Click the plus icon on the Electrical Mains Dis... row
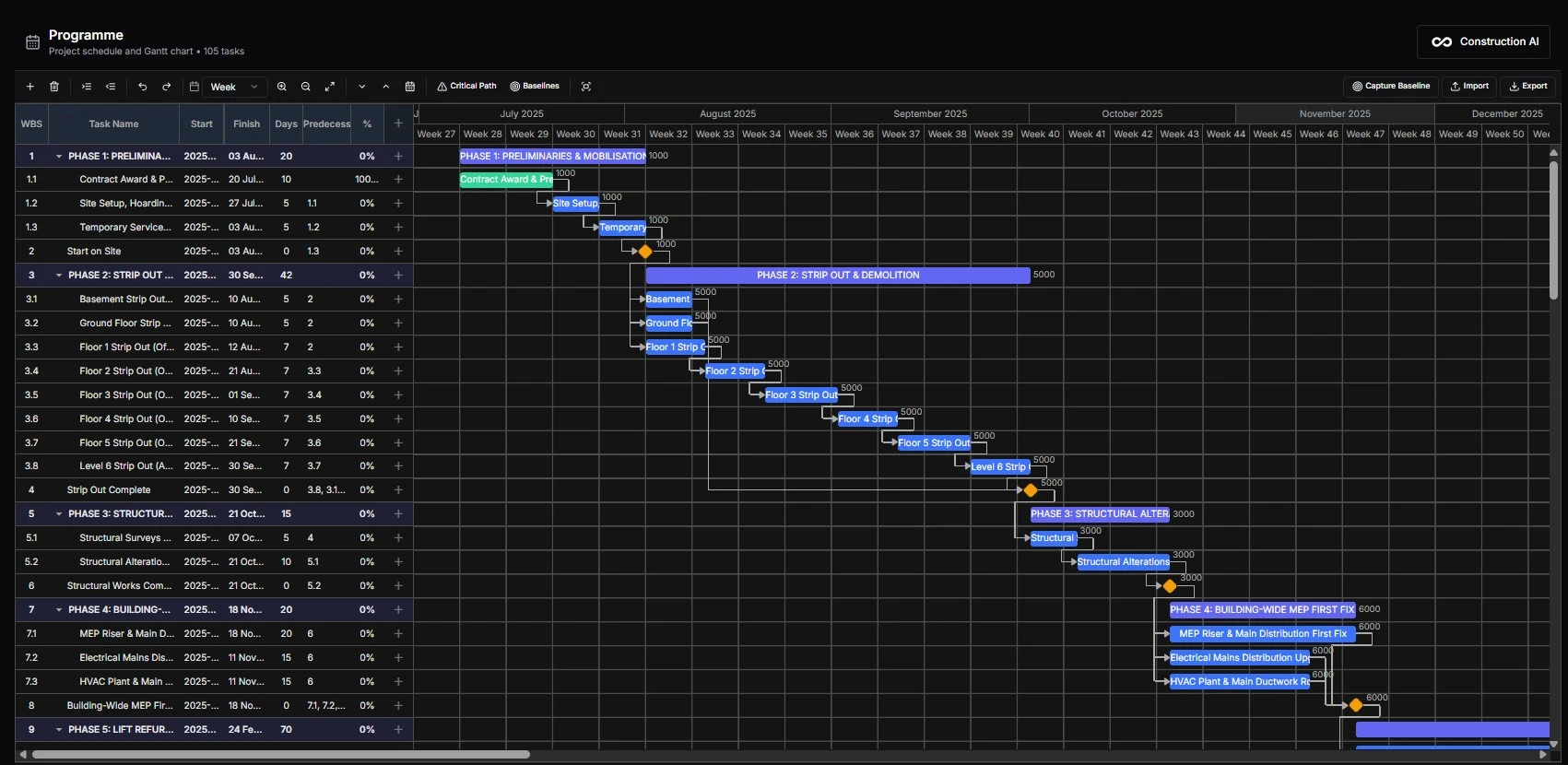The height and width of the screenshot is (765, 1568). tap(398, 658)
